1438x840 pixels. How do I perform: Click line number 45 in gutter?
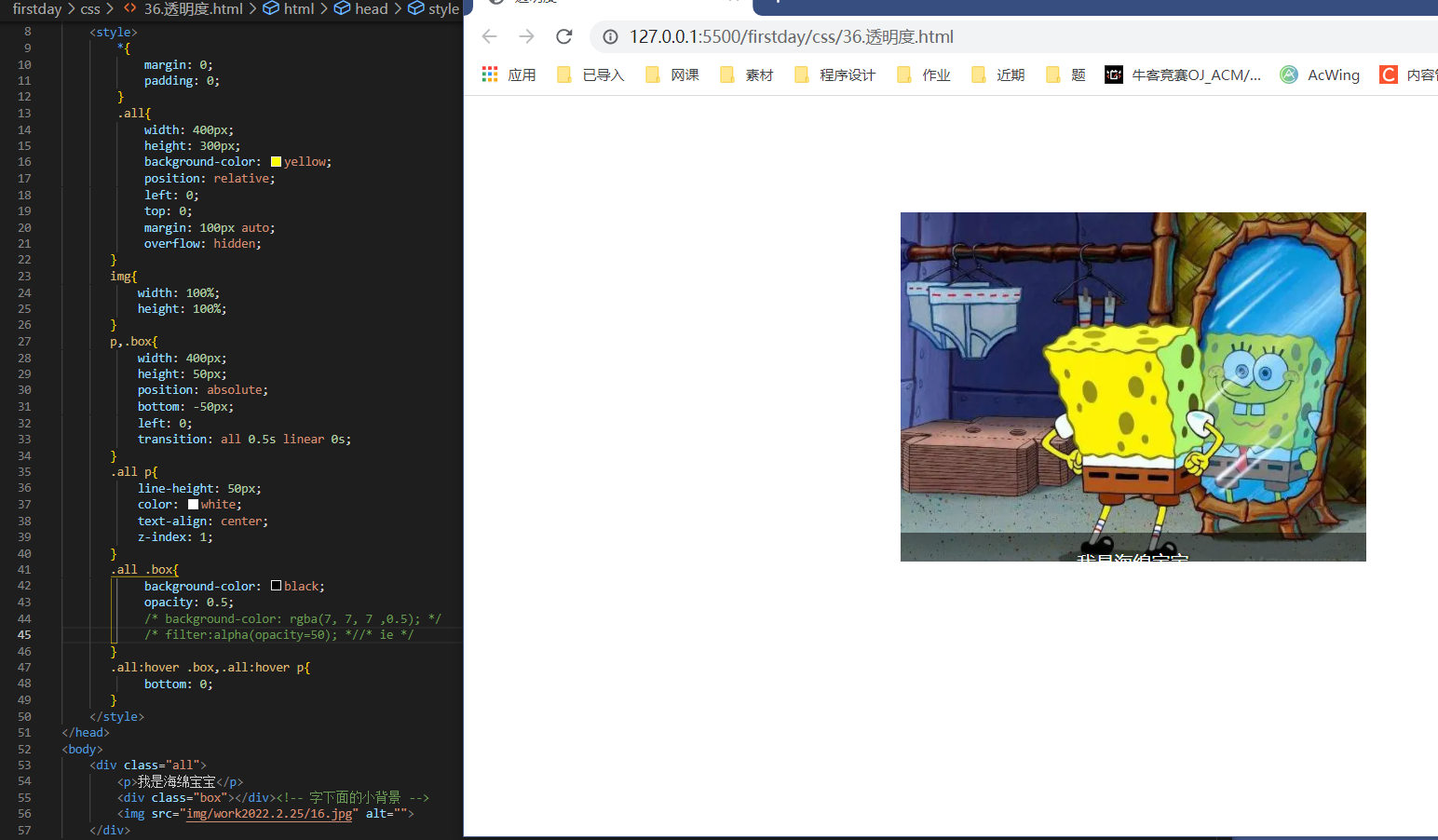coord(24,635)
